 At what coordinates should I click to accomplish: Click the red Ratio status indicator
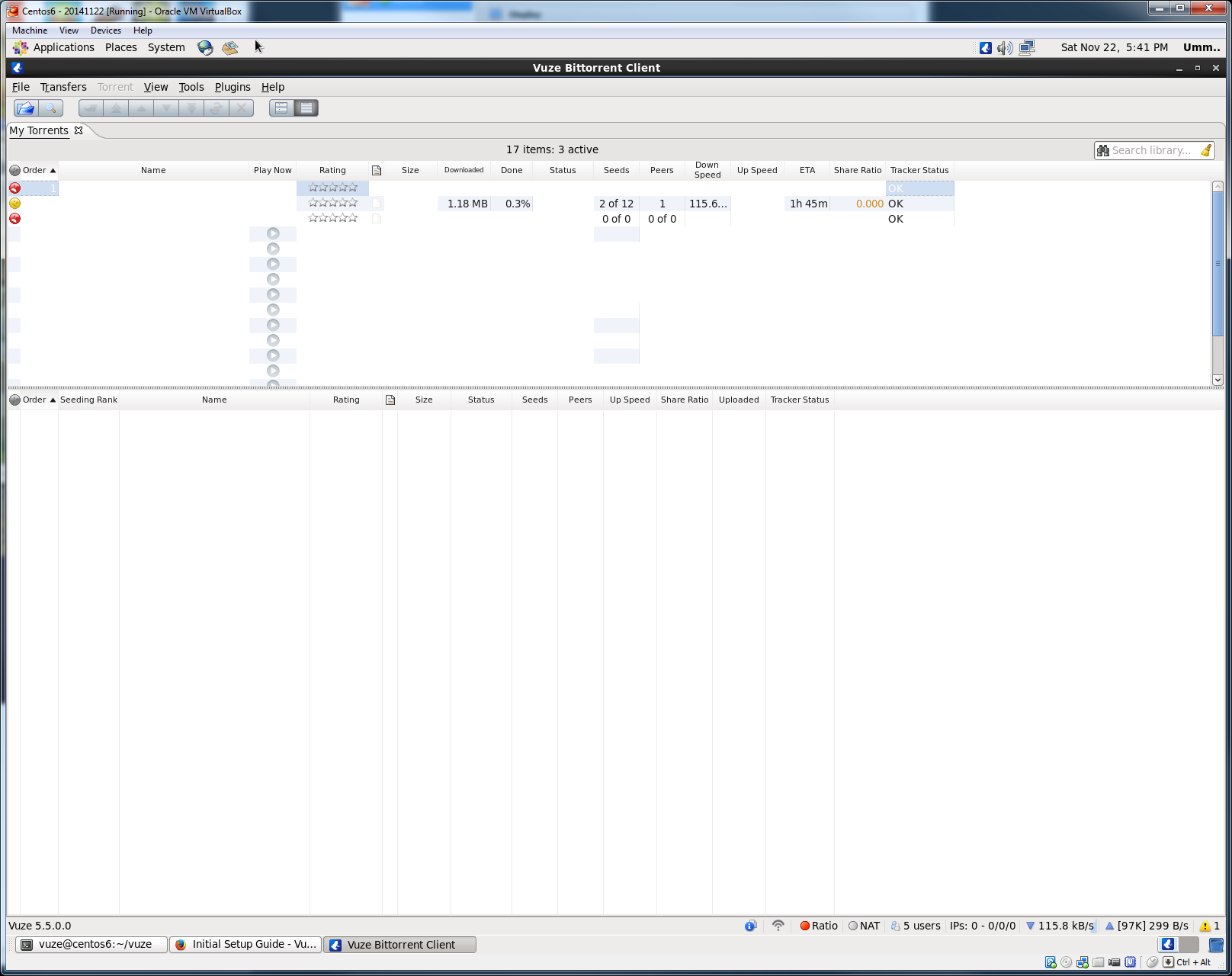point(819,926)
